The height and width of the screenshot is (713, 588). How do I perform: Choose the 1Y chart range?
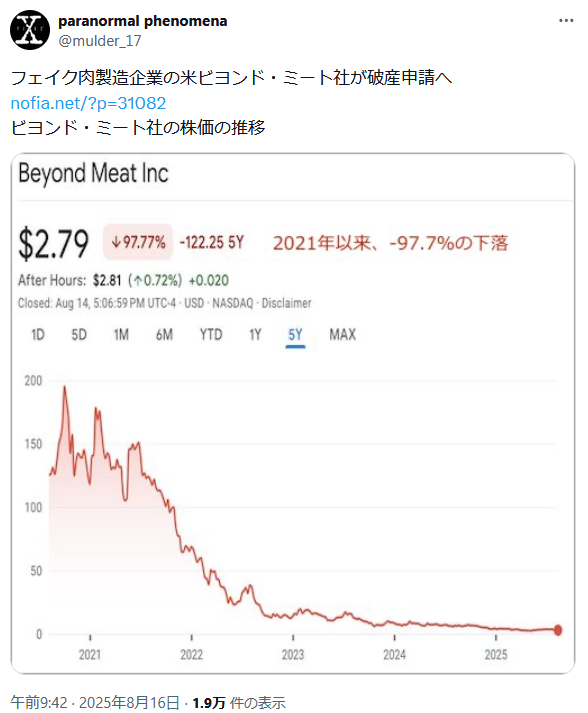255,335
